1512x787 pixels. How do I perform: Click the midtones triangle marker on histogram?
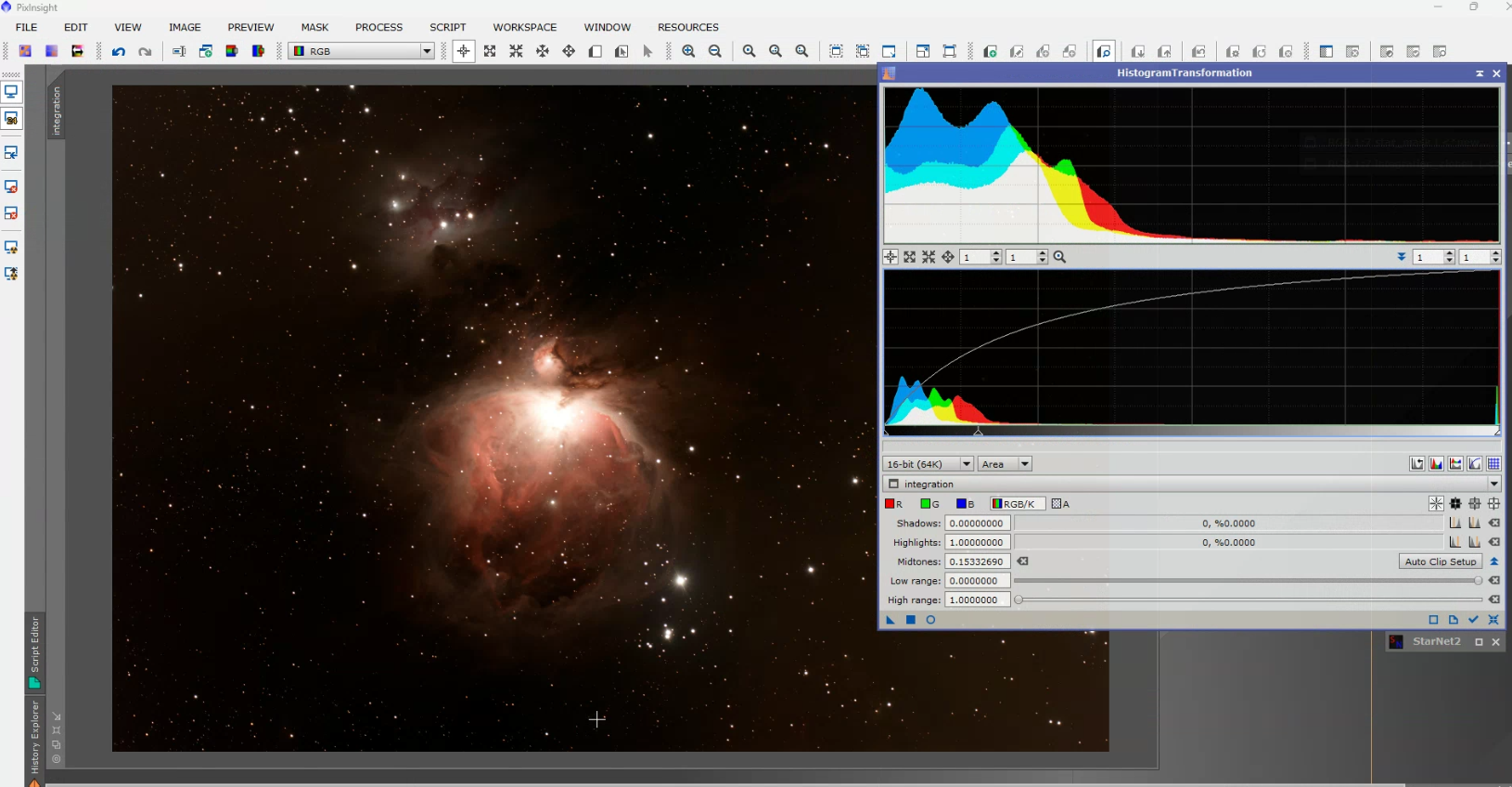click(978, 432)
